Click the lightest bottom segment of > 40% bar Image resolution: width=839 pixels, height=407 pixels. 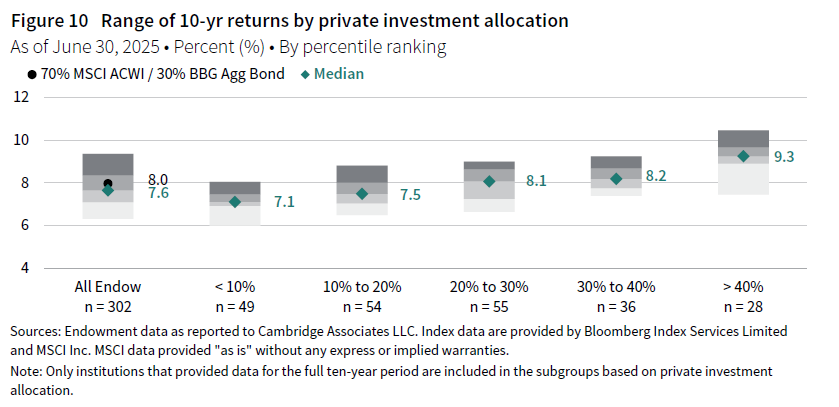(x=743, y=180)
